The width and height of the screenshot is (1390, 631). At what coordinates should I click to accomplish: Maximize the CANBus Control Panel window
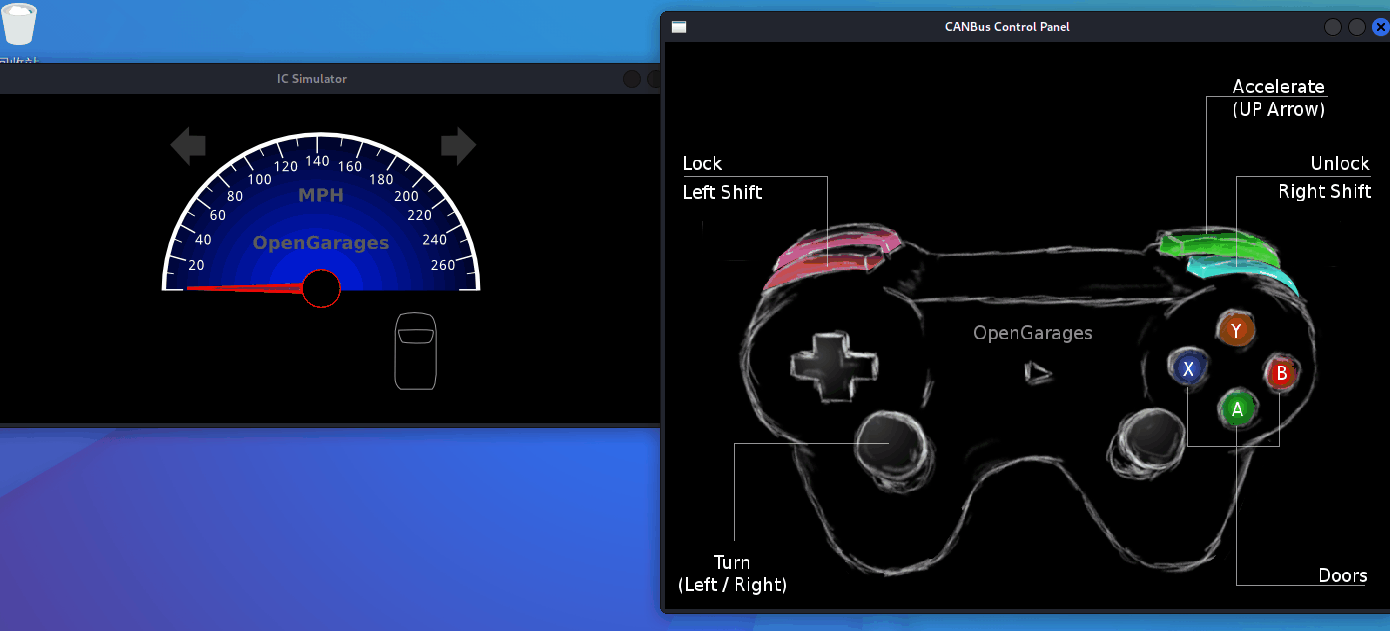[1357, 27]
